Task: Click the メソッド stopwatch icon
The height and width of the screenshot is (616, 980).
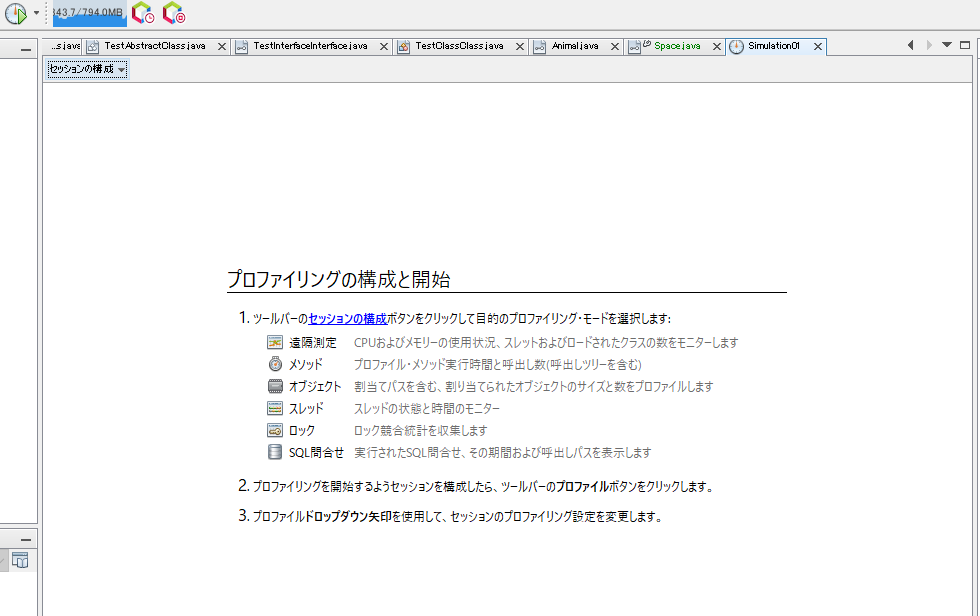Action: pos(275,364)
